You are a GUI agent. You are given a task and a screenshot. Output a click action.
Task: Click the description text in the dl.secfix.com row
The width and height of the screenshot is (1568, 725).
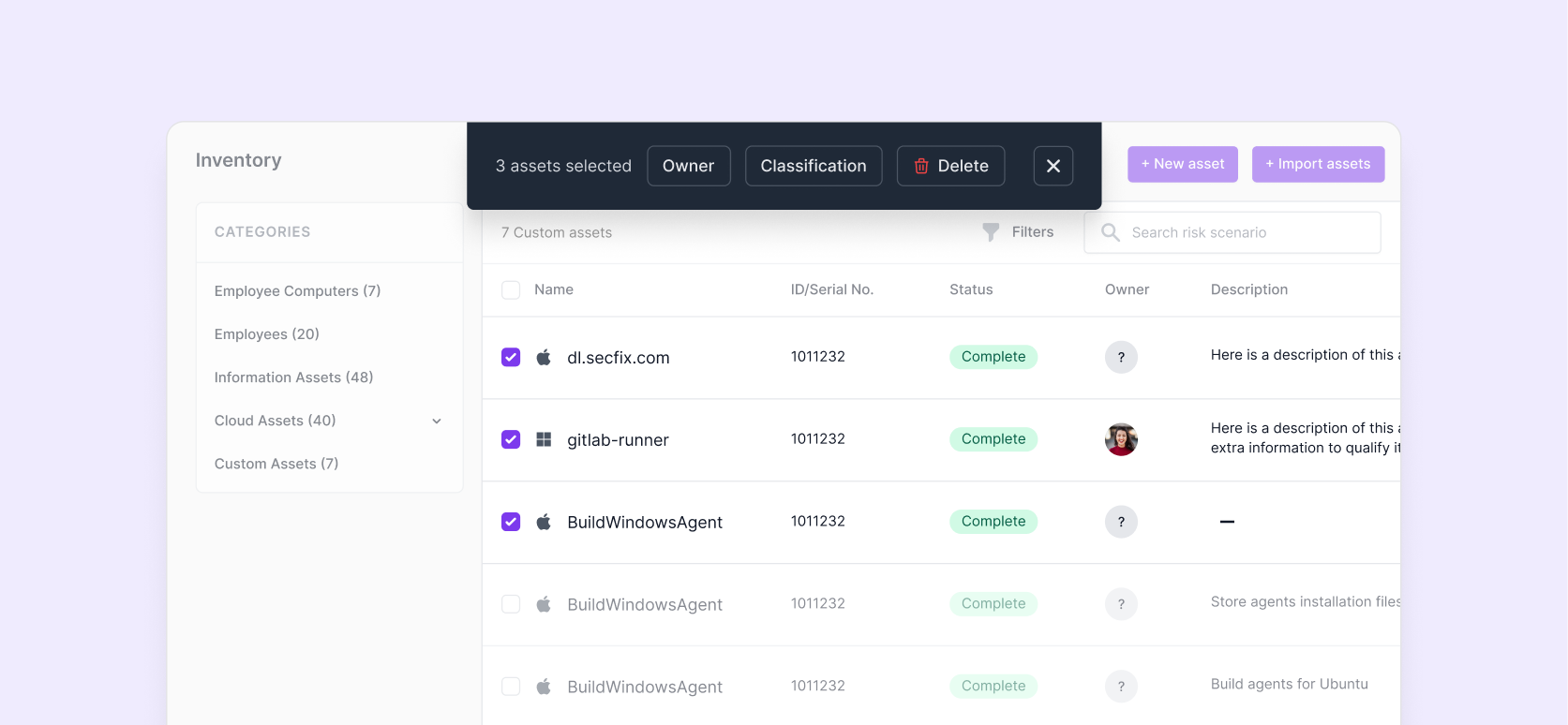(x=1306, y=355)
